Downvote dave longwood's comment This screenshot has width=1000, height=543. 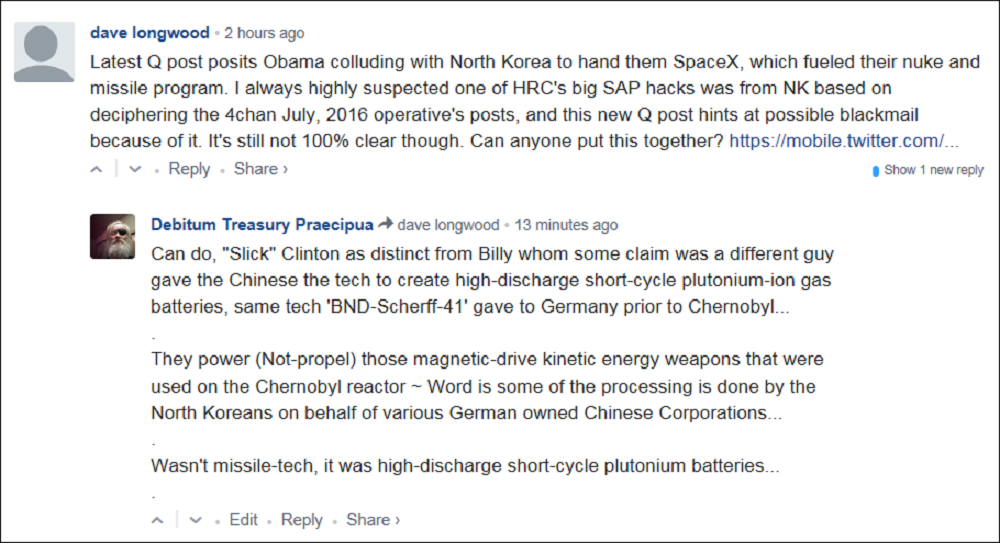pos(136,170)
